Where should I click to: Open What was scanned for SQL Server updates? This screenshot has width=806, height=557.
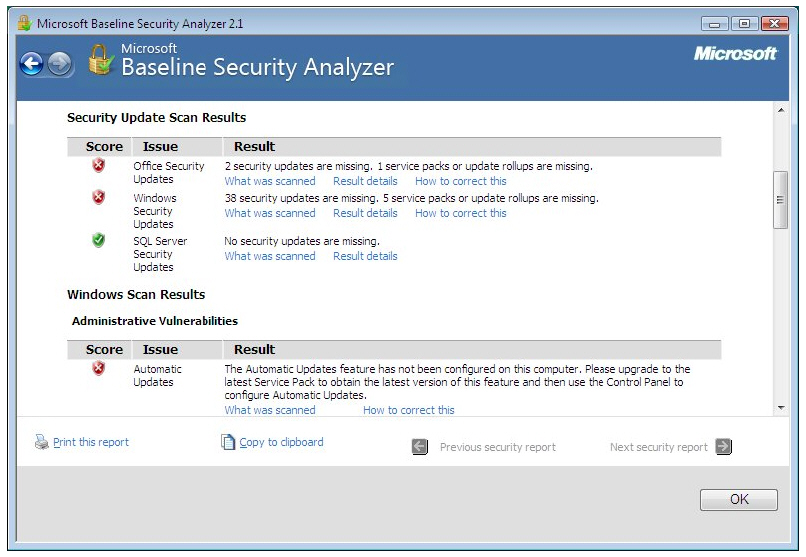(270, 256)
